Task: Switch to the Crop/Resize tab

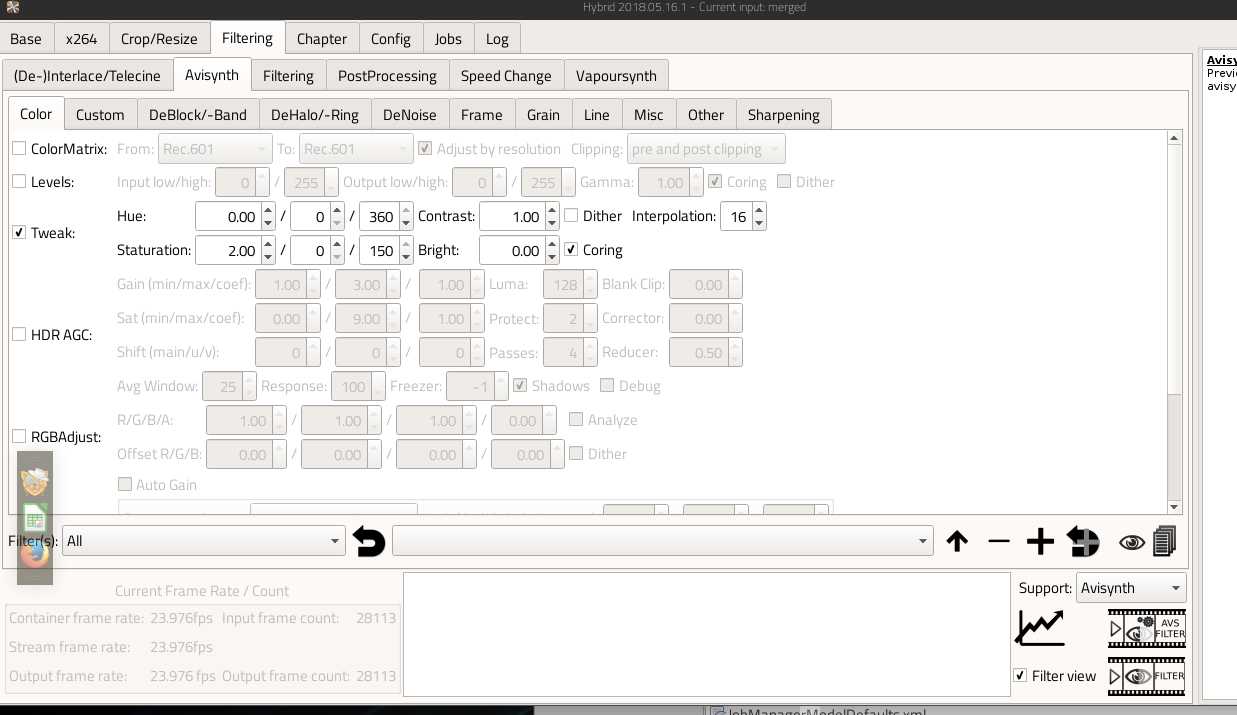Action: point(159,39)
